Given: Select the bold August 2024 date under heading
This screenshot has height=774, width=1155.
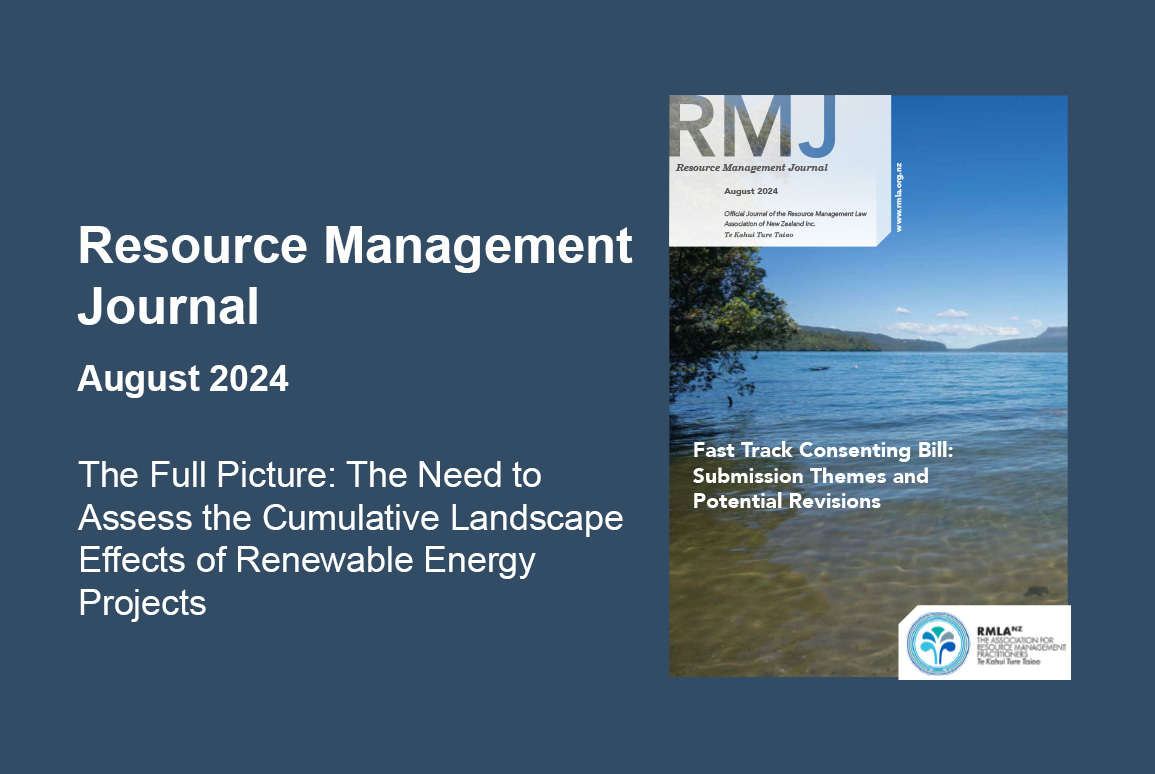Looking at the screenshot, I should point(183,379).
